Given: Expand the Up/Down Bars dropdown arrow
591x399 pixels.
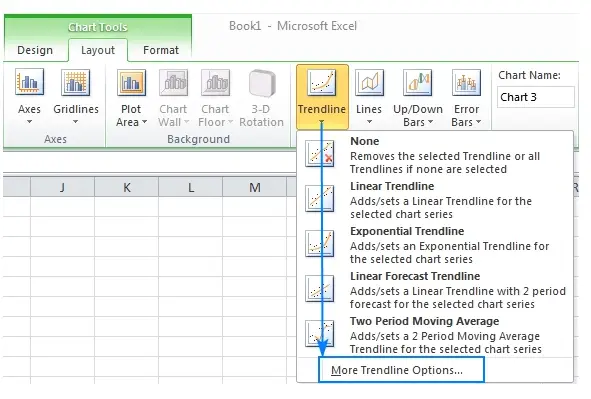Looking at the screenshot, I should pyautogui.click(x=430, y=122).
